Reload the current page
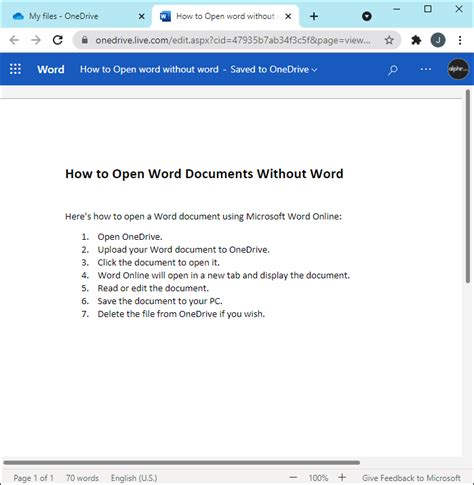This screenshot has width=474, height=485. click(58, 40)
